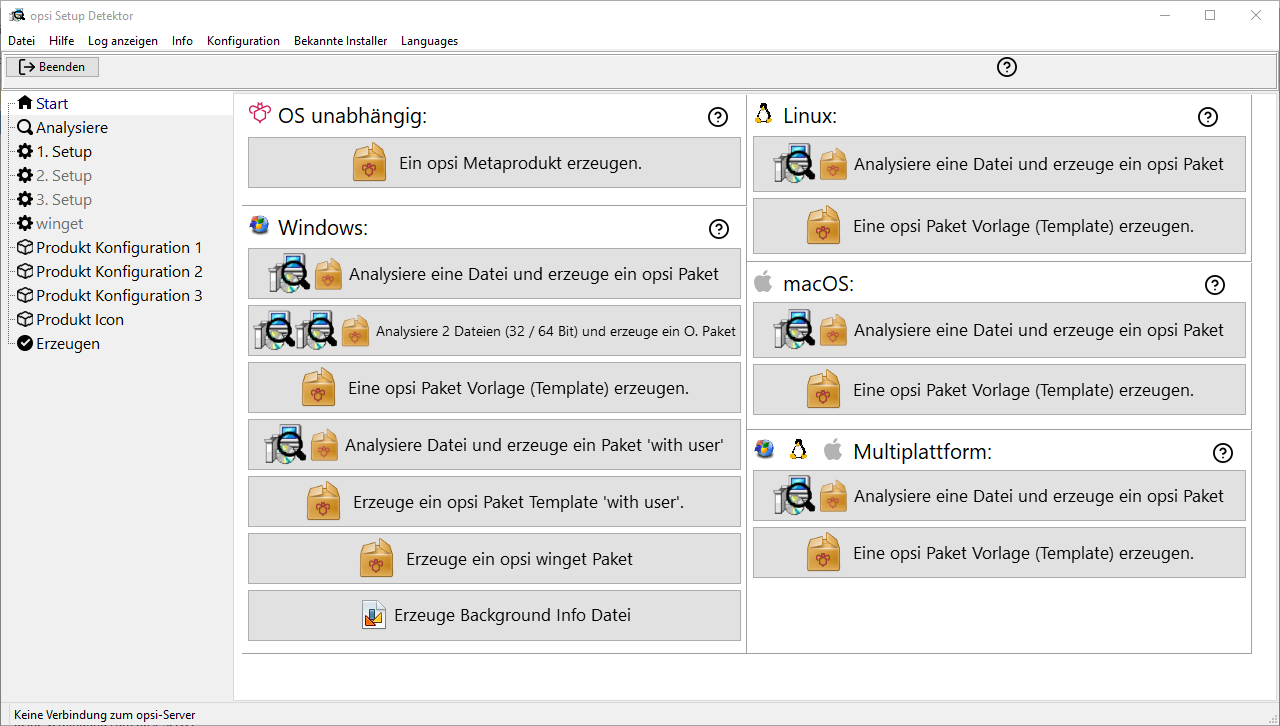Screen dimensions: 1280x726
Task: Open help for Multiplattform section
Action: pos(1223,453)
